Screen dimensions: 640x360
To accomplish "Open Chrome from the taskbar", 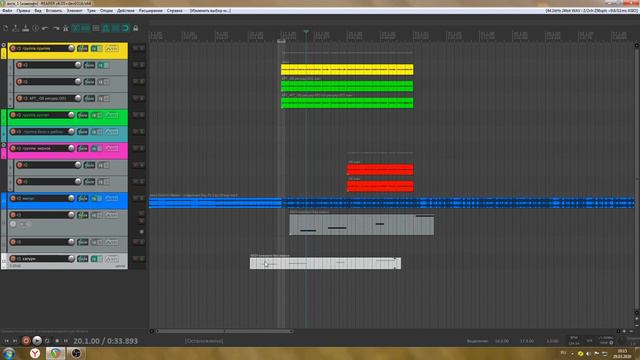I will point(55,353).
